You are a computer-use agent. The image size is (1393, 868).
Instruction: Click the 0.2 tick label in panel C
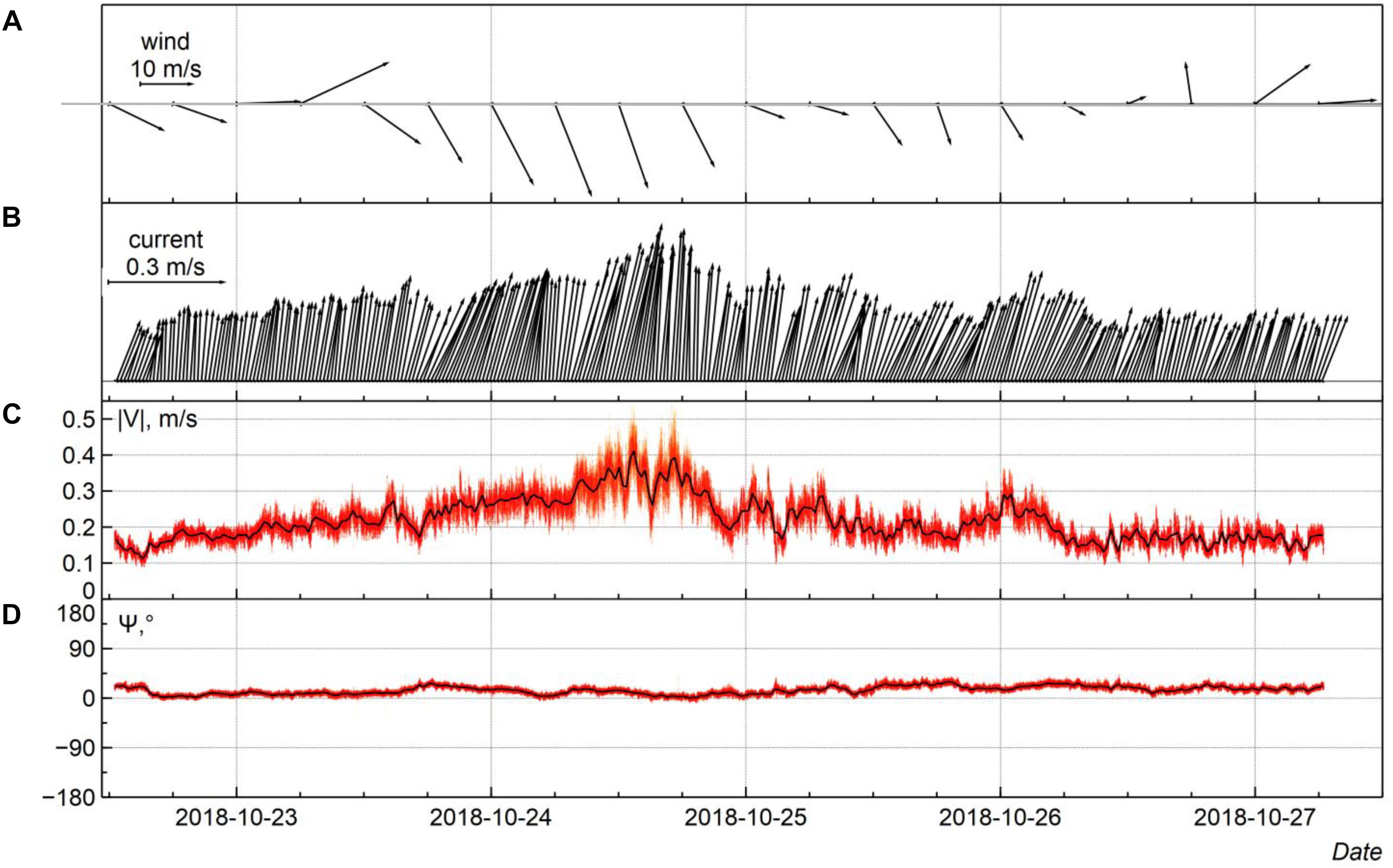(x=79, y=528)
